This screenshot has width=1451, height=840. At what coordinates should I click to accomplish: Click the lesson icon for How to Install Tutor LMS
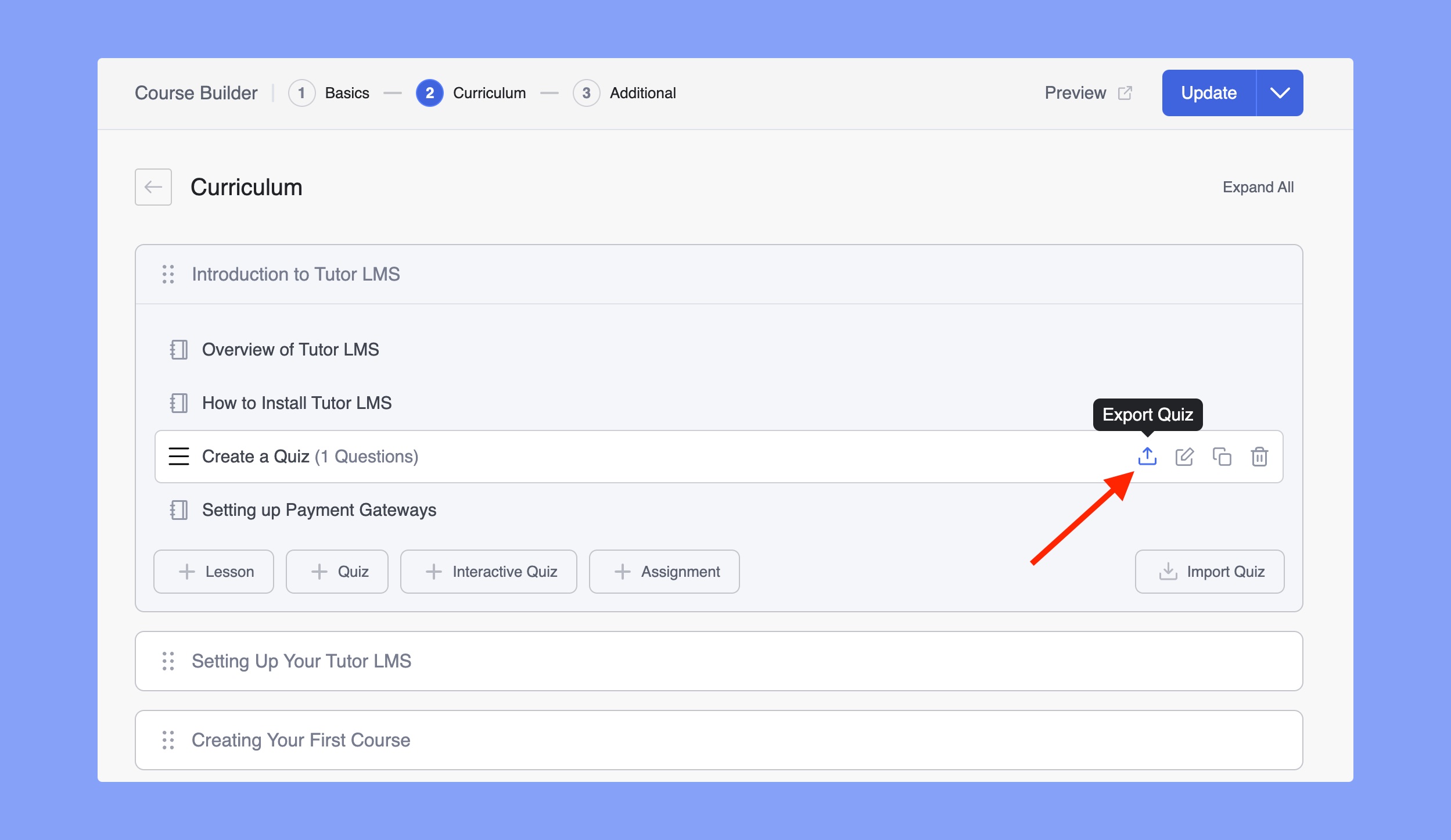pos(179,403)
